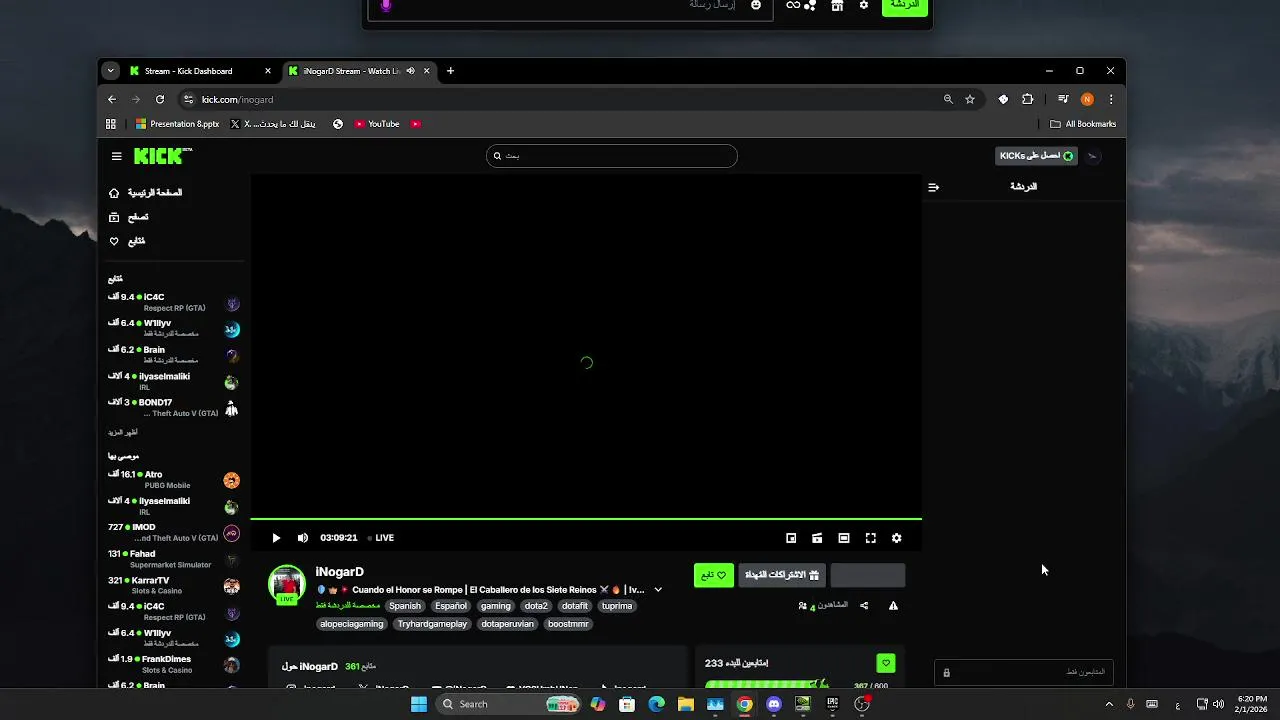1280x720 pixels.
Task: Bookmark this page with star icon
Action: coord(969,99)
